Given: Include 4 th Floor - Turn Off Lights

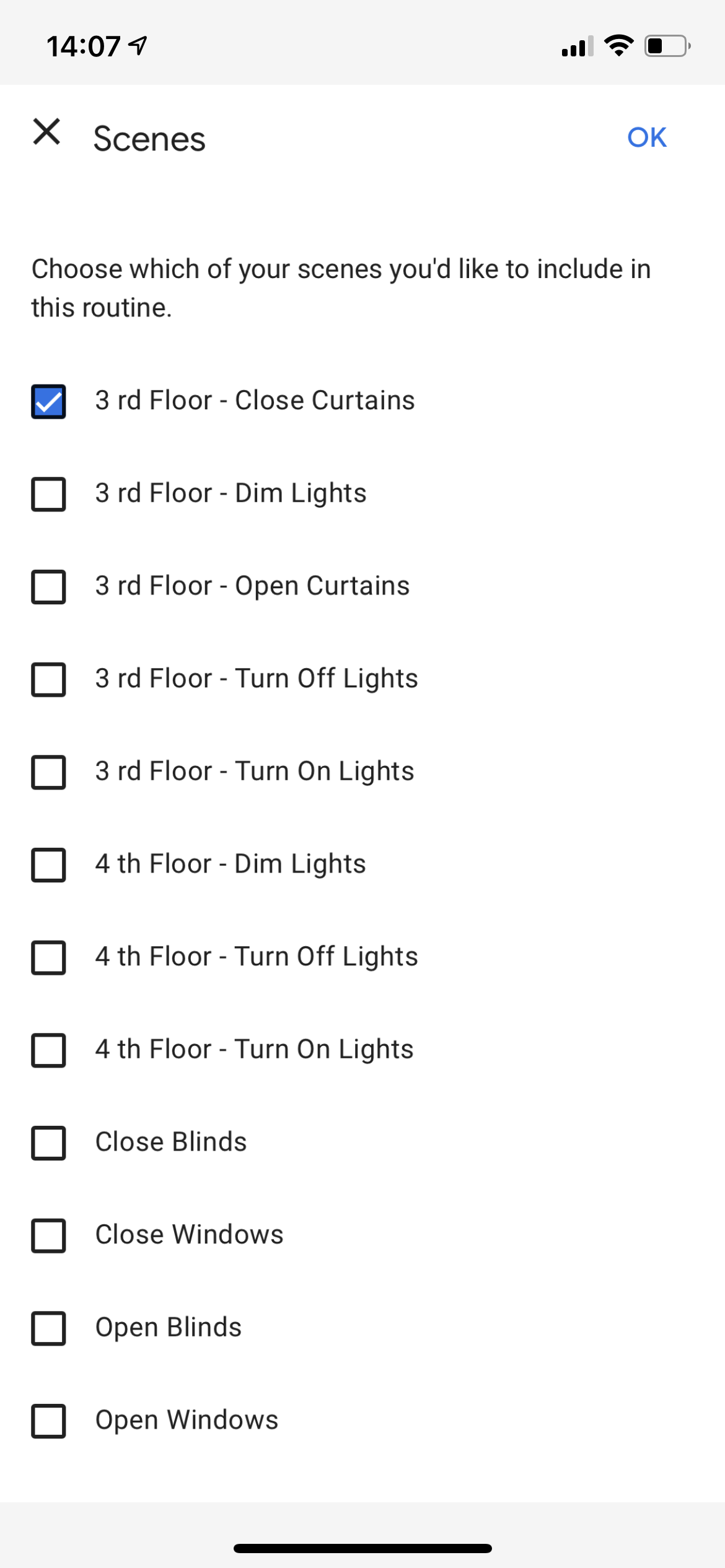Looking at the screenshot, I should pyautogui.click(x=48, y=957).
